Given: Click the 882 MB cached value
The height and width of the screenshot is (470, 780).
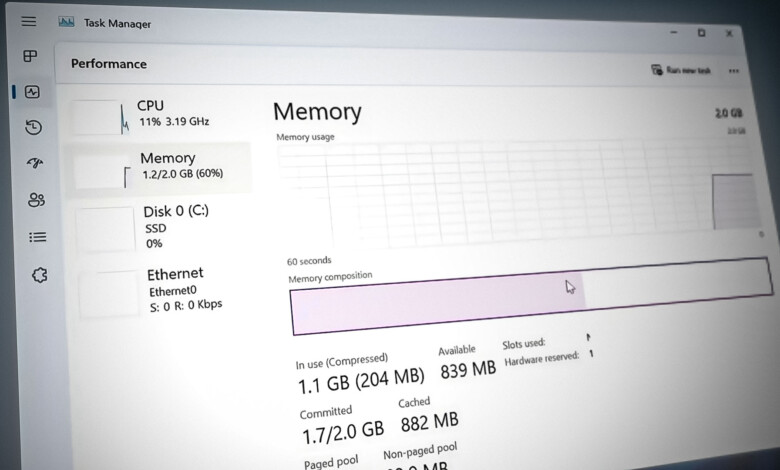Looking at the screenshot, I should coord(429,422).
